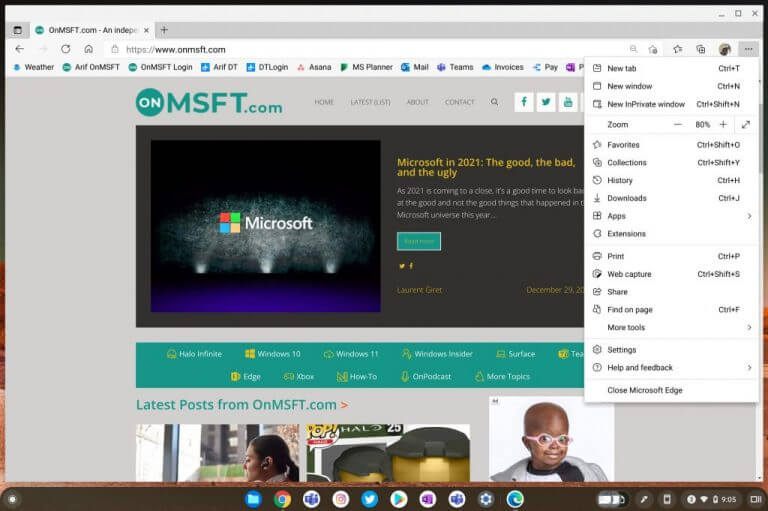Open the MS Planner bookmark

tap(366, 67)
